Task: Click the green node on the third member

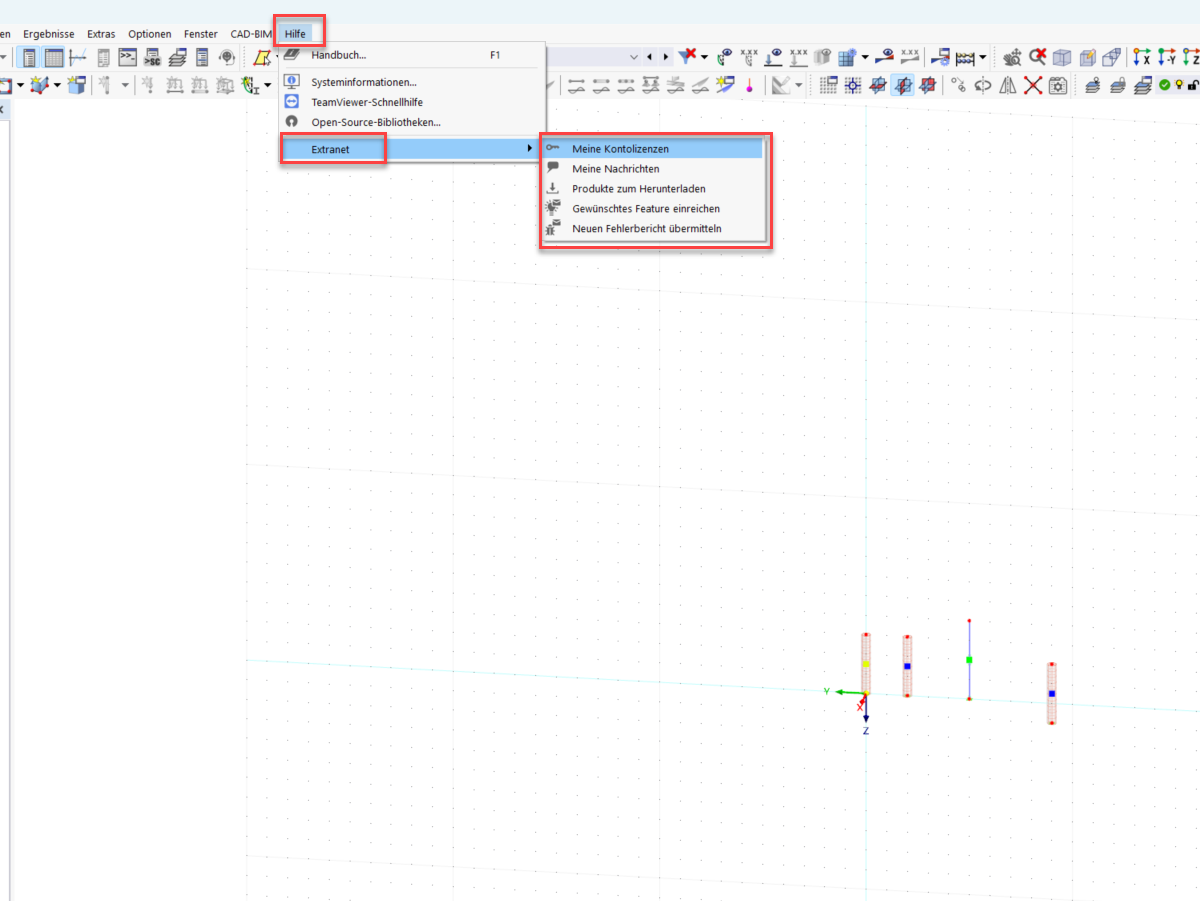Action: 968,659
